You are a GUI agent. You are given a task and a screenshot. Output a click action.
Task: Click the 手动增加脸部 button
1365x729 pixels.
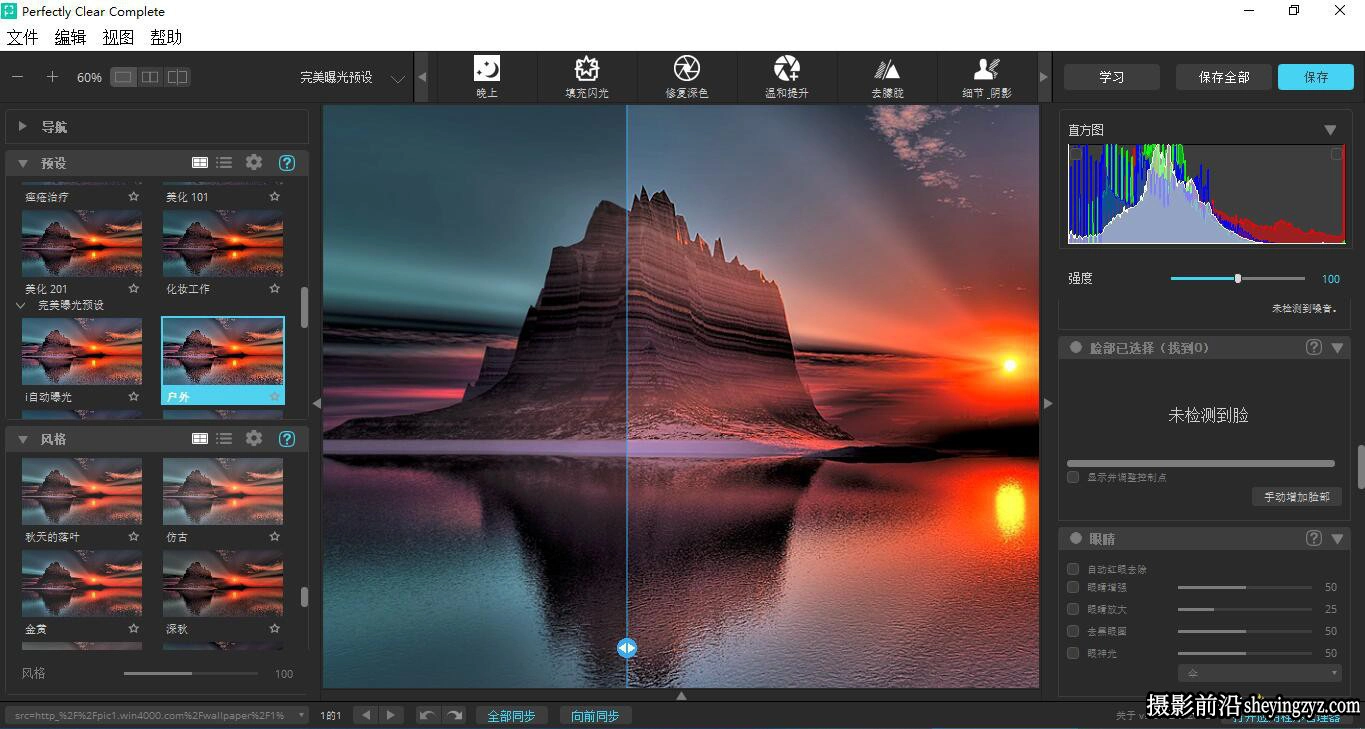[x=1296, y=497]
